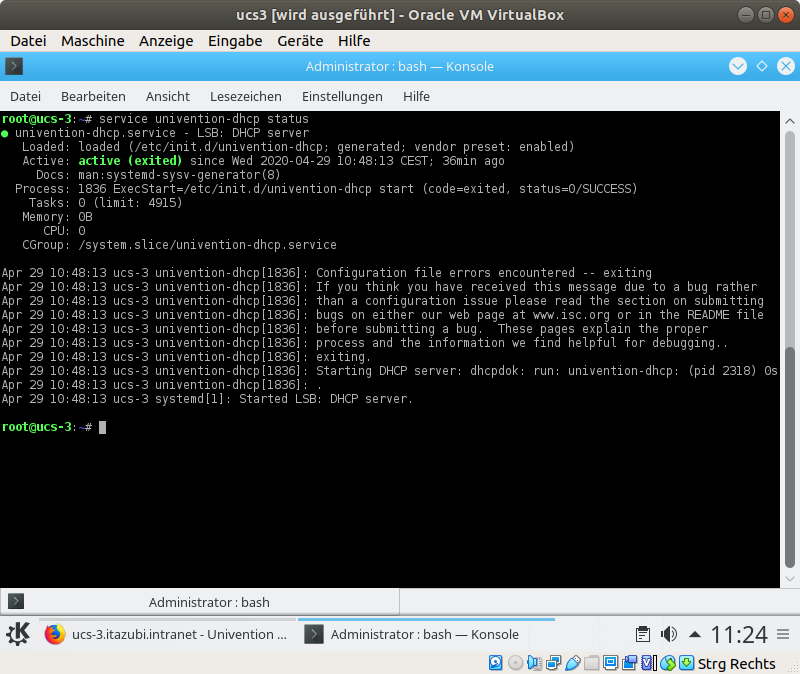Click VirtualBox mouse integration indicator
Screen dimensions: 800x674
click(667, 663)
